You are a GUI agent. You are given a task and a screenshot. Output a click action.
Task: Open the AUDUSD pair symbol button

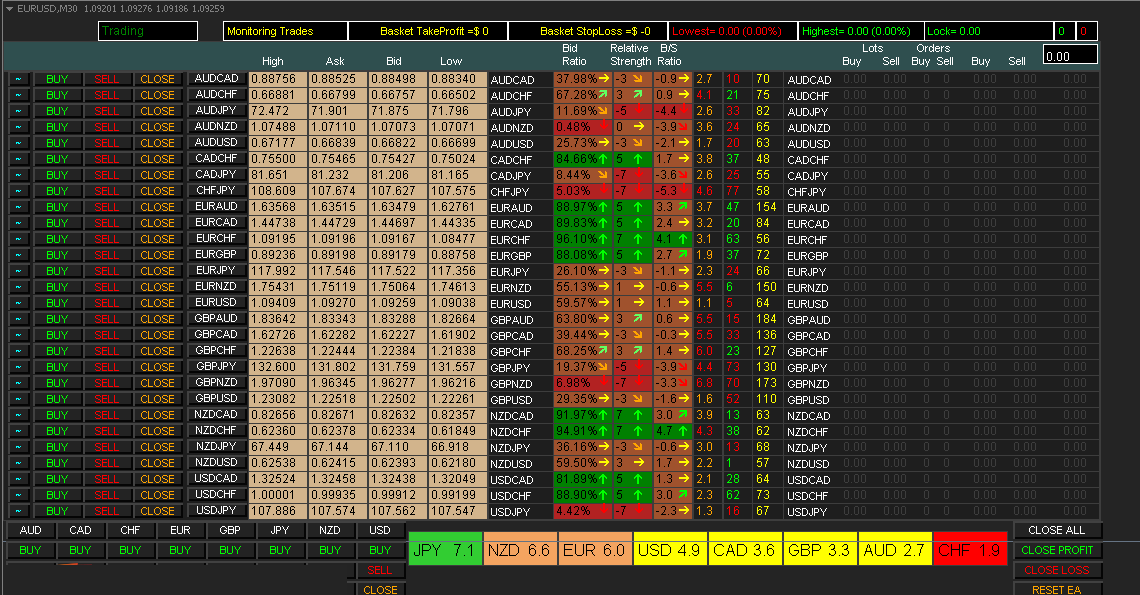(x=216, y=143)
